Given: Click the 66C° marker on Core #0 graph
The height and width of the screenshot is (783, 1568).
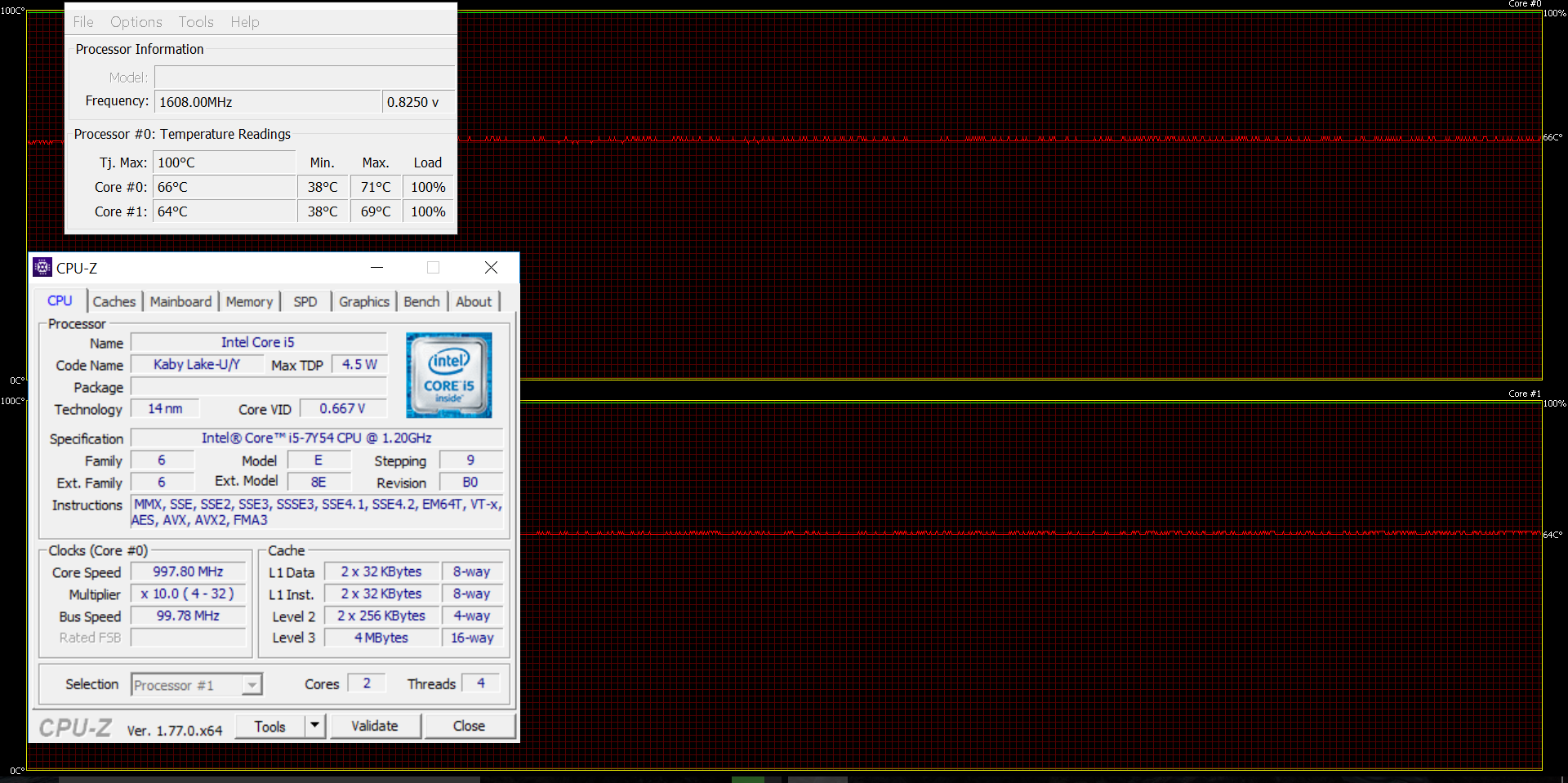Looking at the screenshot, I should (x=1552, y=137).
